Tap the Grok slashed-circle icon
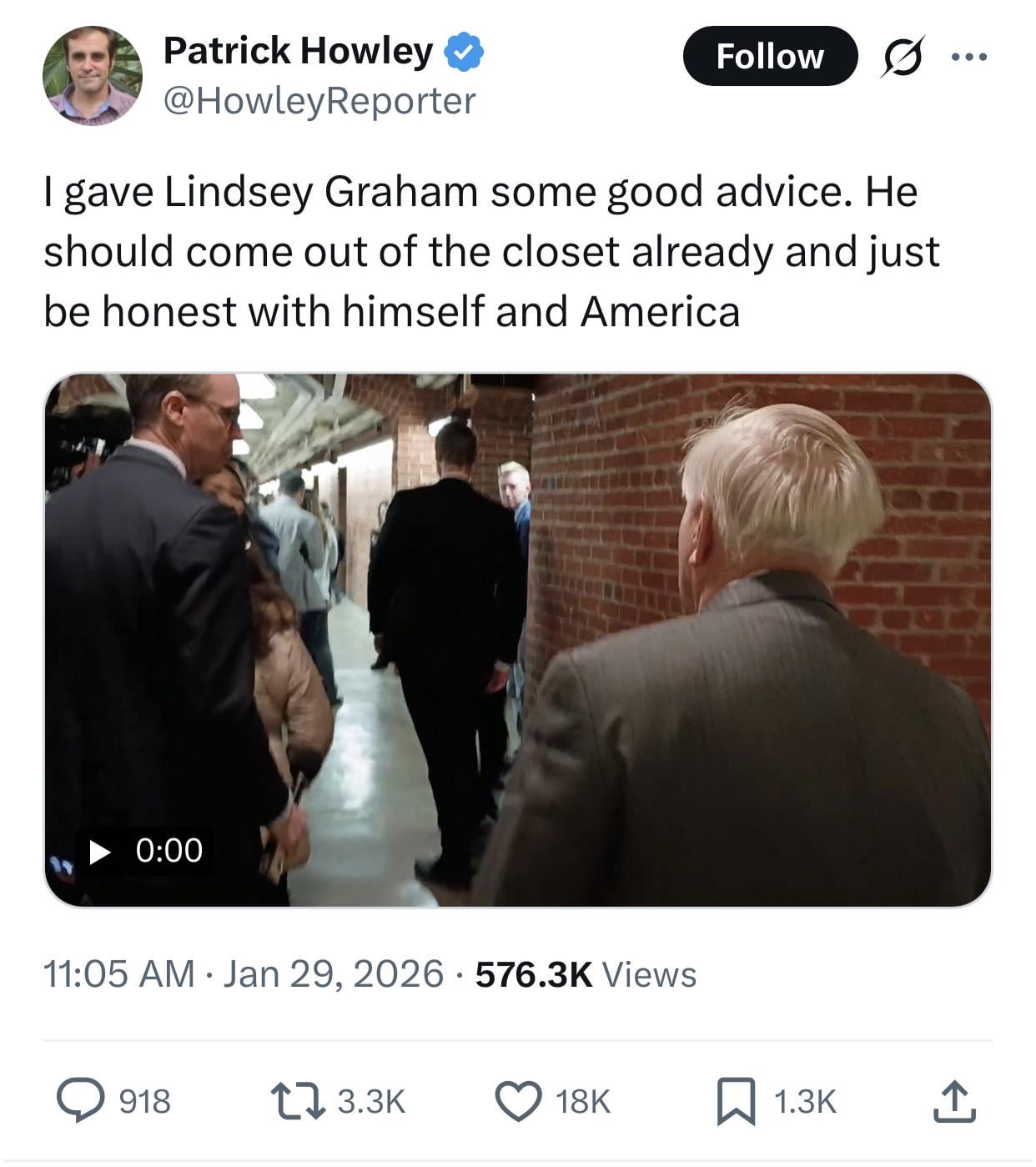This screenshot has height=1167, width=1036. point(902,57)
